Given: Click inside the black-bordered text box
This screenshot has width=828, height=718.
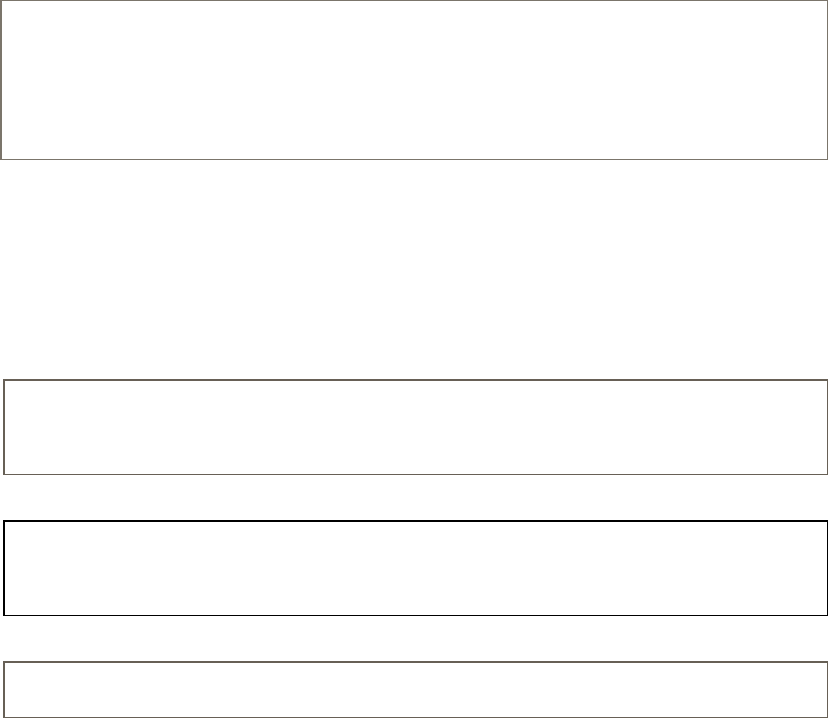Looking at the screenshot, I should pos(416,567).
